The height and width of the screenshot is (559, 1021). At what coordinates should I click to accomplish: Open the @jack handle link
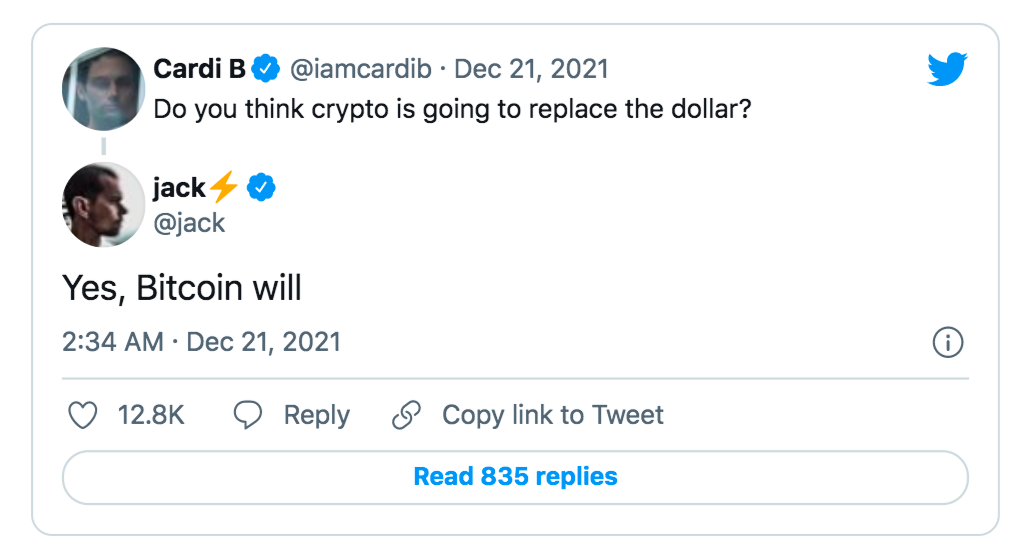(189, 222)
